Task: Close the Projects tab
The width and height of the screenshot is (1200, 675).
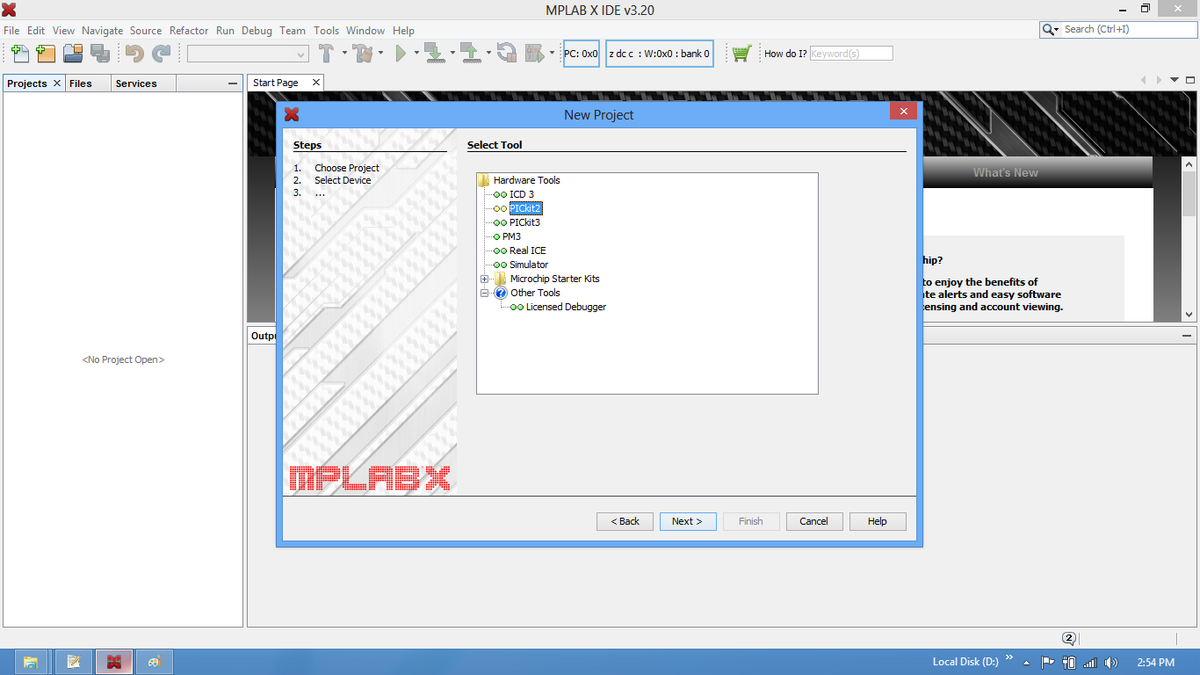Action: (x=57, y=83)
